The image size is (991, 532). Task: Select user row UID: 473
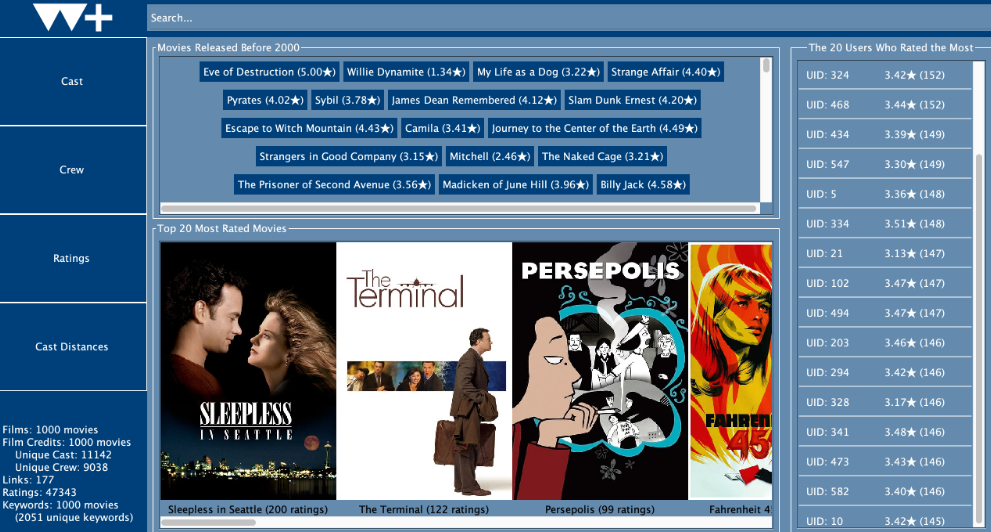tap(884, 461)
